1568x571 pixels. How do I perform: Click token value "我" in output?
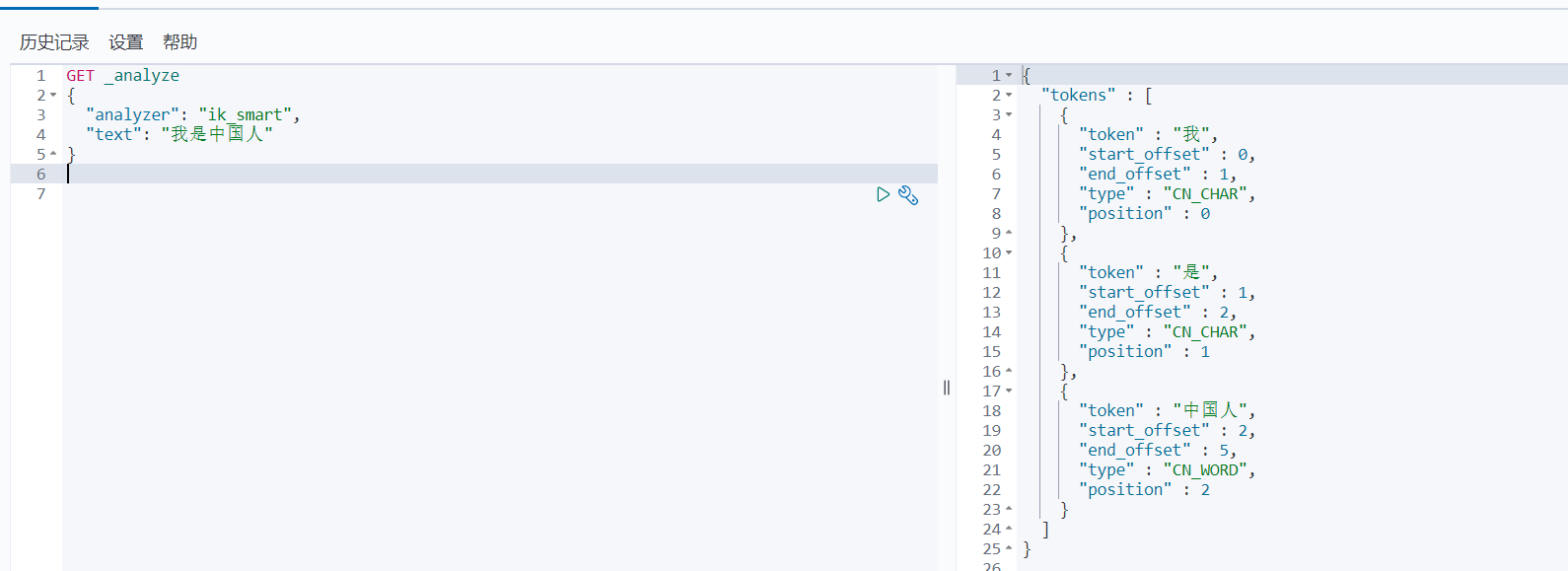tap(1191, 134)
